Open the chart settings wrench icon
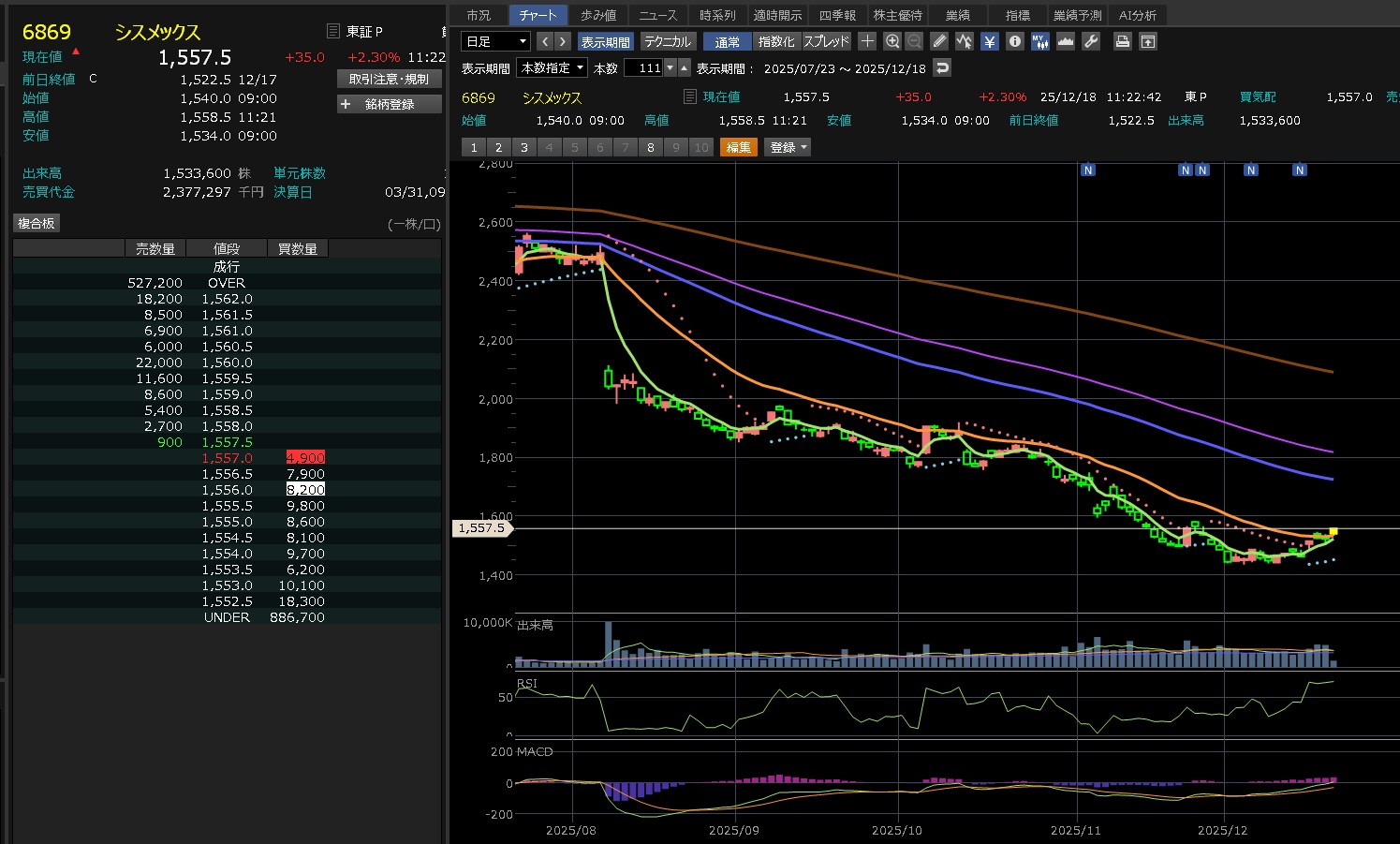 1091,41
